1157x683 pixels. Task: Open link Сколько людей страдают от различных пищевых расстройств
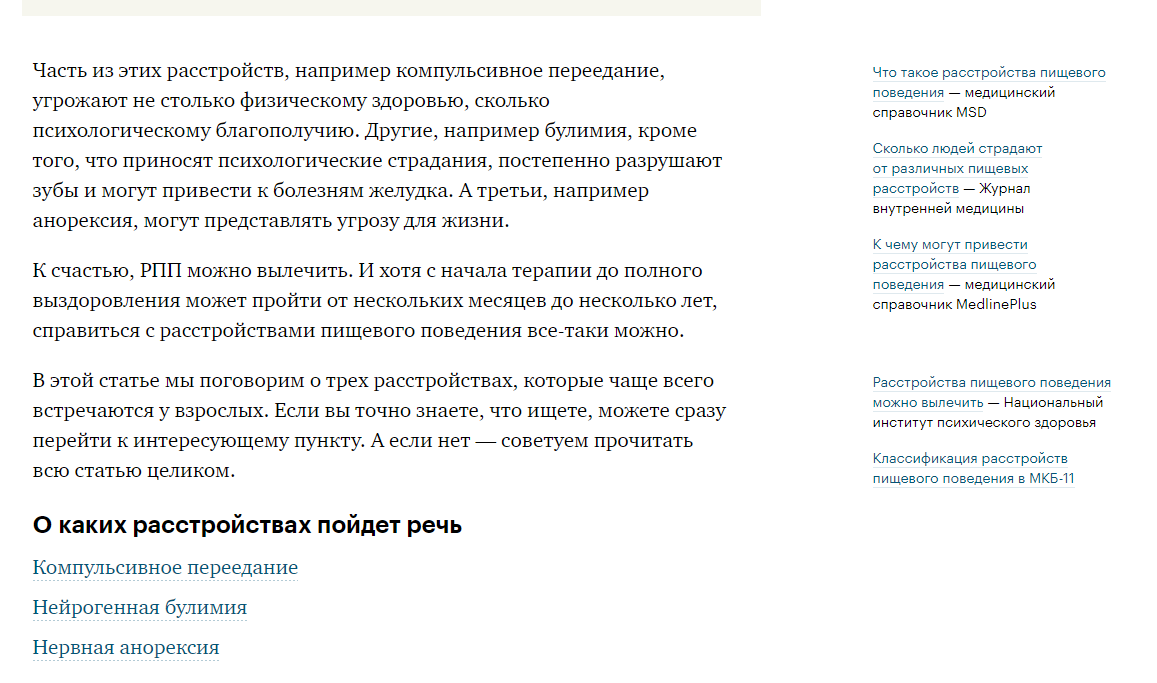957,168
